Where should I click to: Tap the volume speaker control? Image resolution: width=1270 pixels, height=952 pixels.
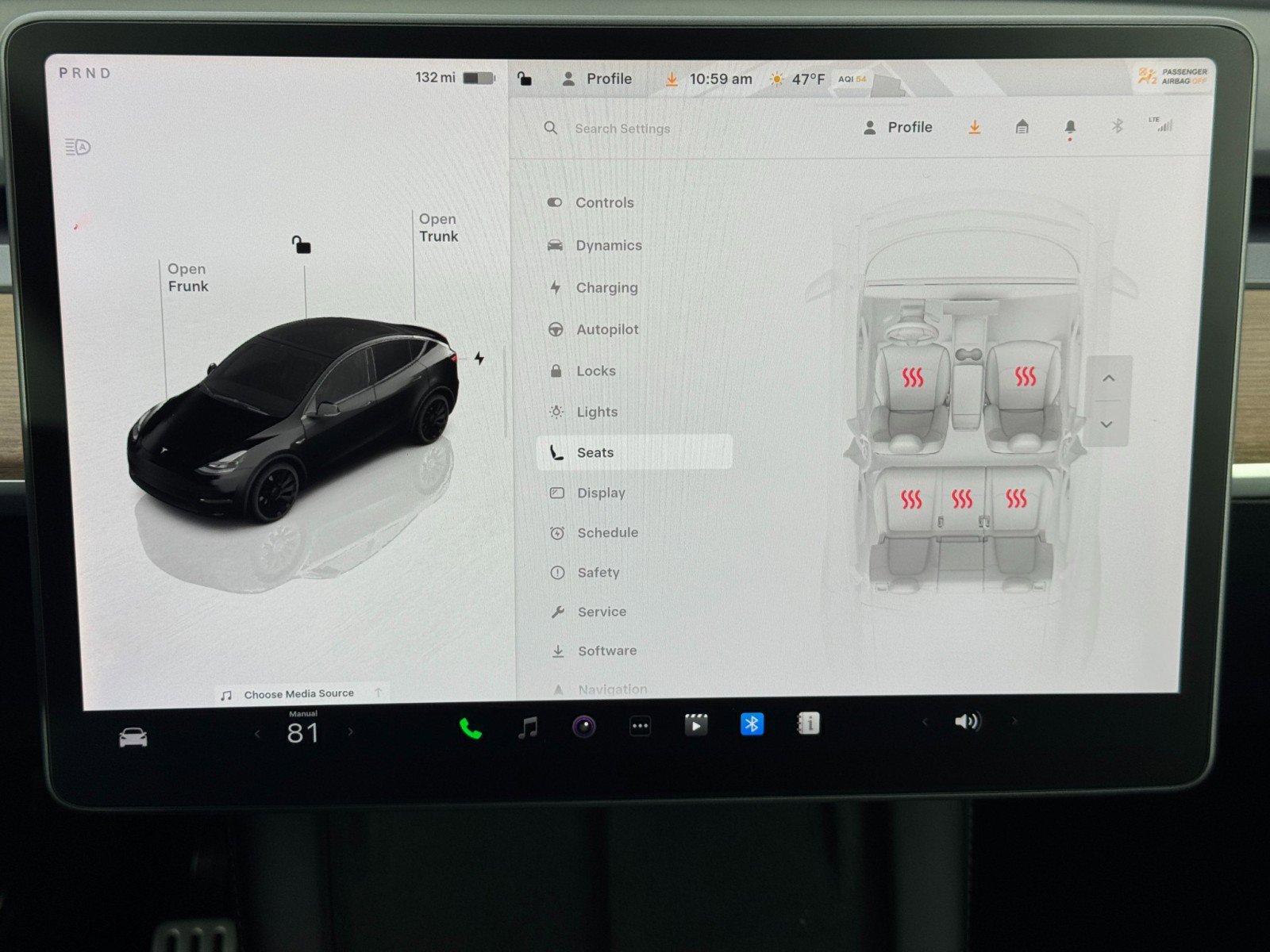pyautogui.click(x=968, y=721)
